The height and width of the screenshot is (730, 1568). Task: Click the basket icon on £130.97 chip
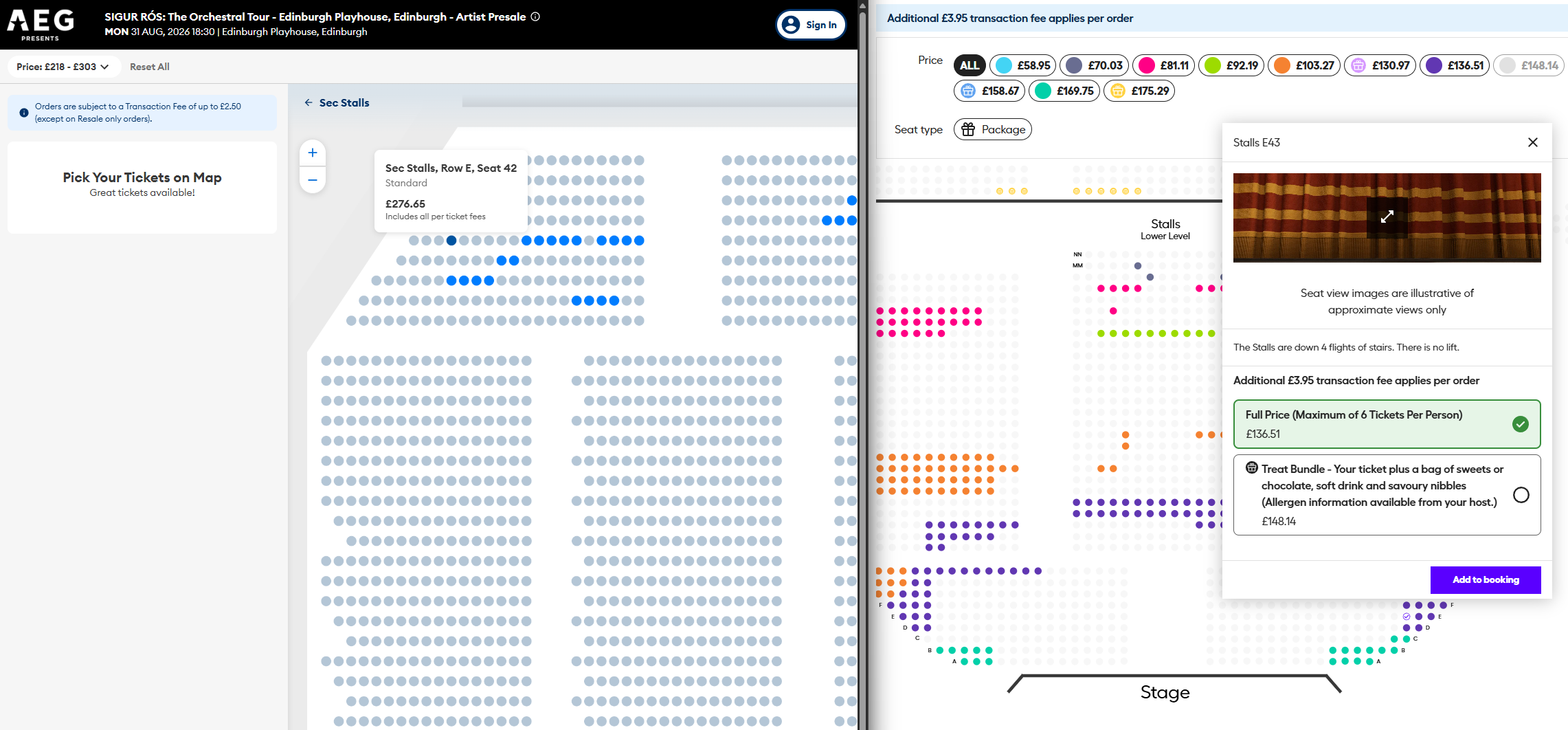pyautogui.click(x=1358, y=65)
